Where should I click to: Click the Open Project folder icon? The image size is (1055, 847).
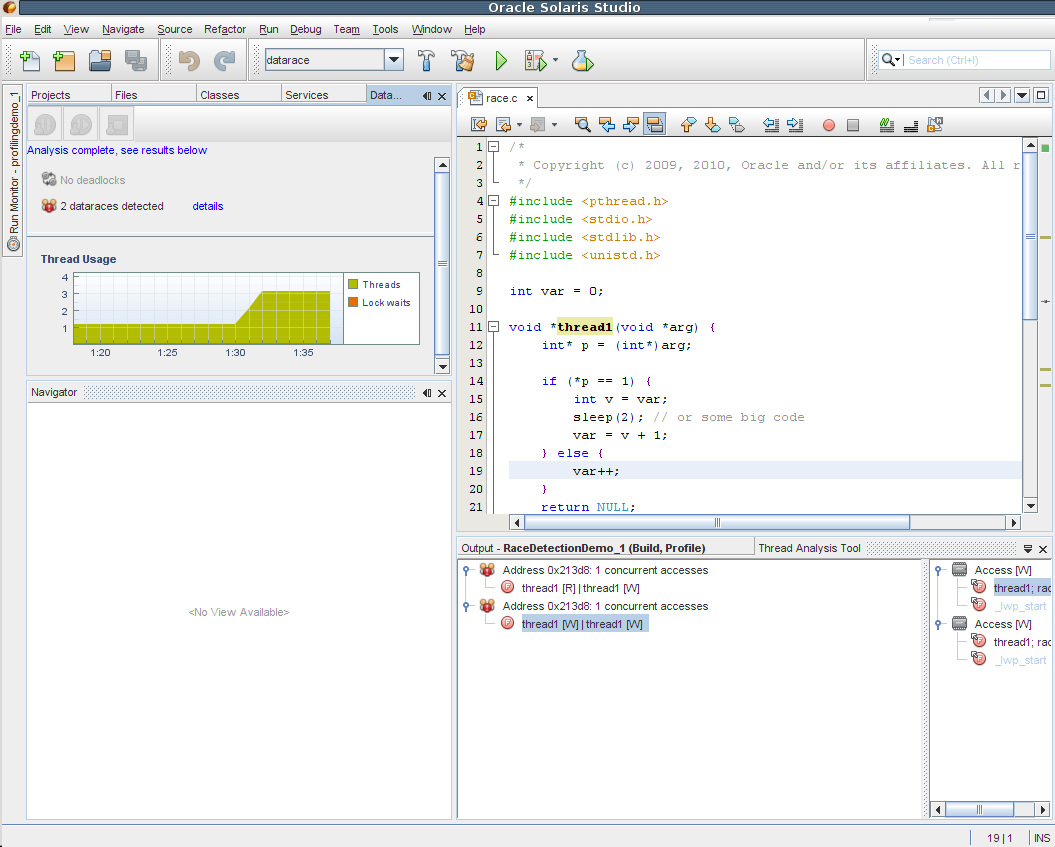tap(100, 61)
